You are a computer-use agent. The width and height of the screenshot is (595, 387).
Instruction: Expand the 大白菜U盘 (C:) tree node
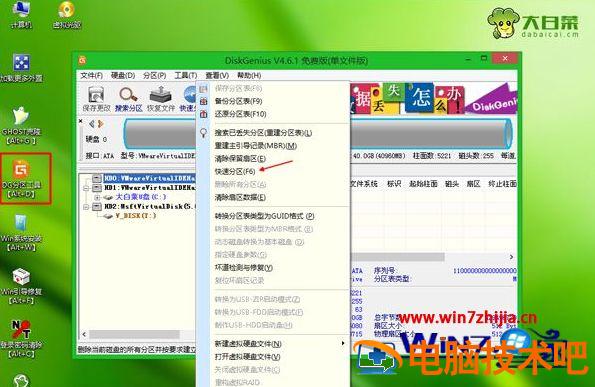tap(97, 197)
